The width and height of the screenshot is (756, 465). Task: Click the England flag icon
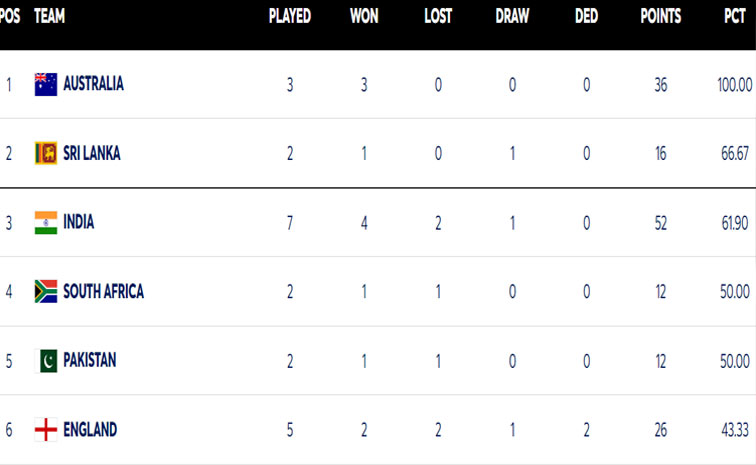46,429
